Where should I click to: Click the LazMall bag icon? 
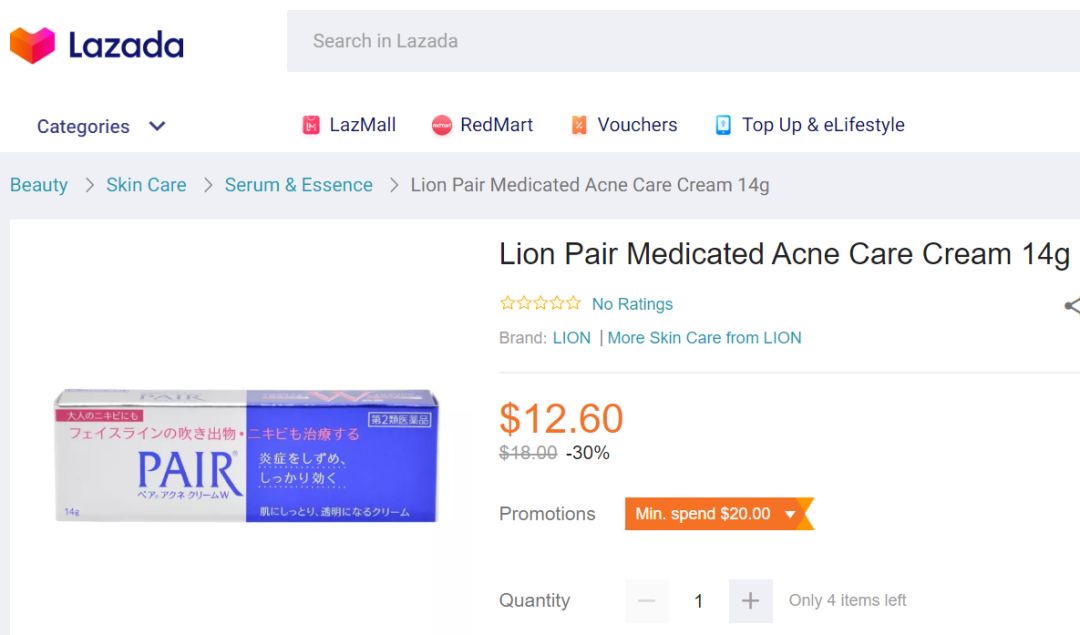311,125
